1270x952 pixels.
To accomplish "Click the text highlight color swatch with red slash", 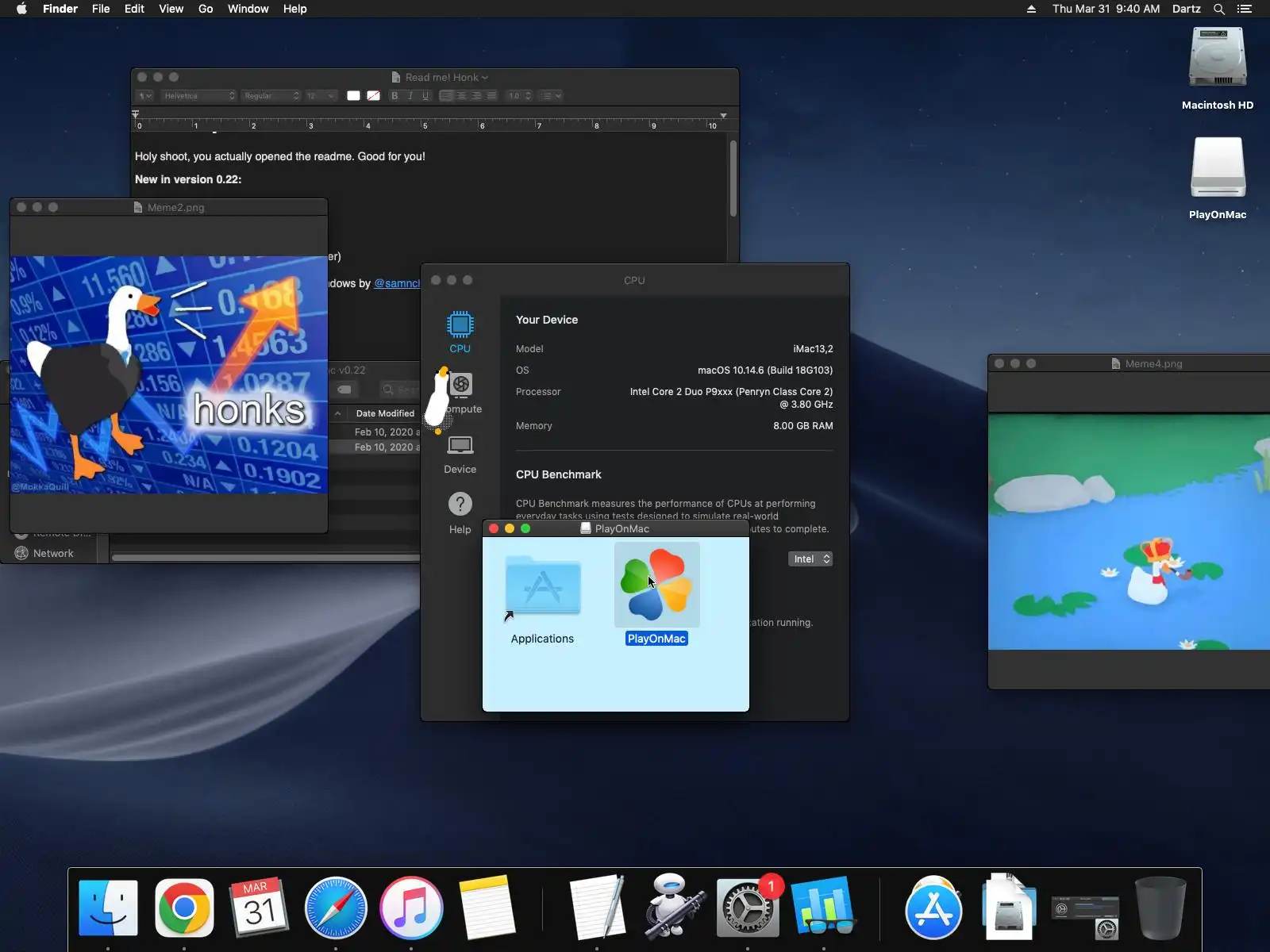I will 373,96.
